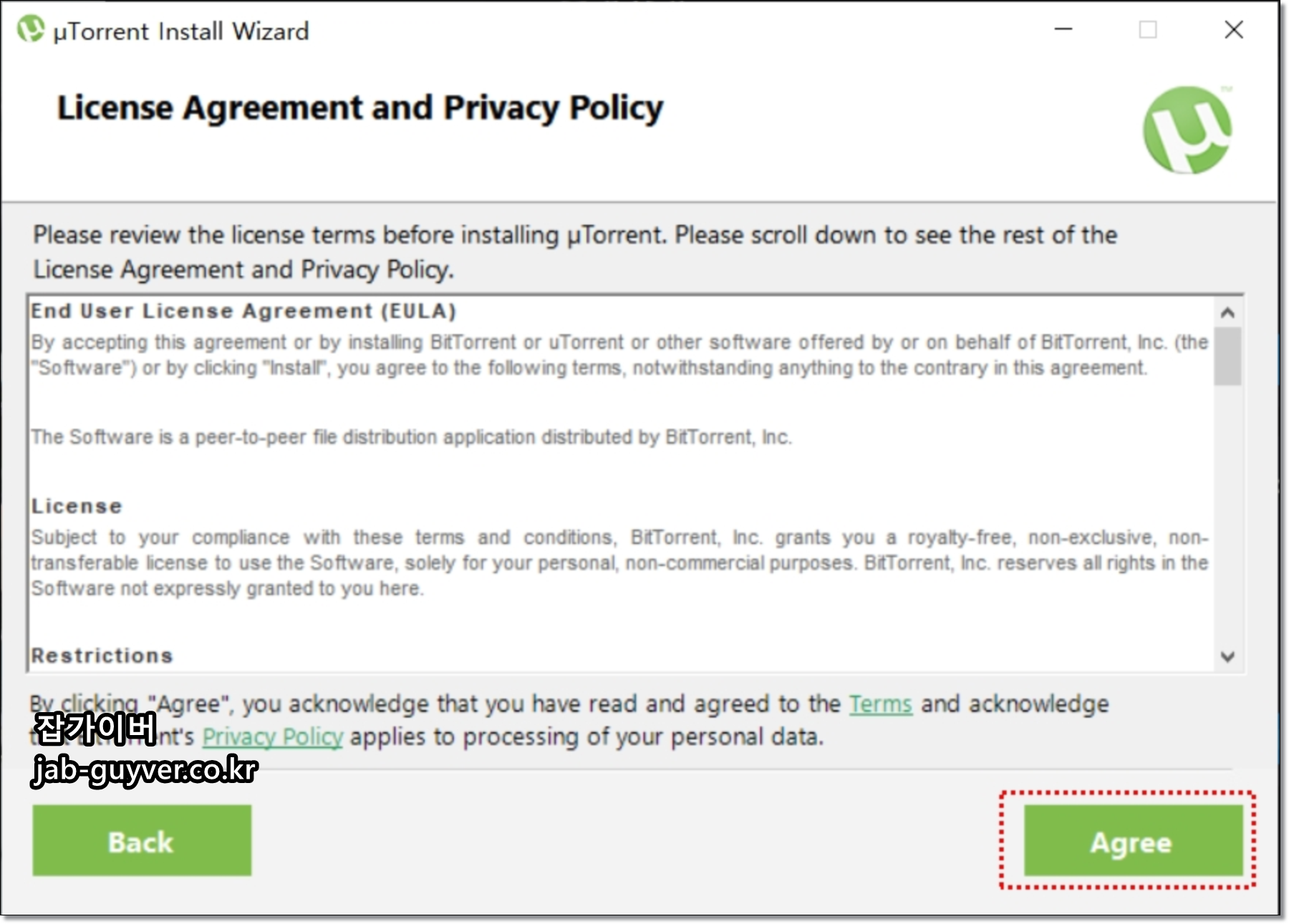Click the "Restrictions" section heading

[102, 655]
